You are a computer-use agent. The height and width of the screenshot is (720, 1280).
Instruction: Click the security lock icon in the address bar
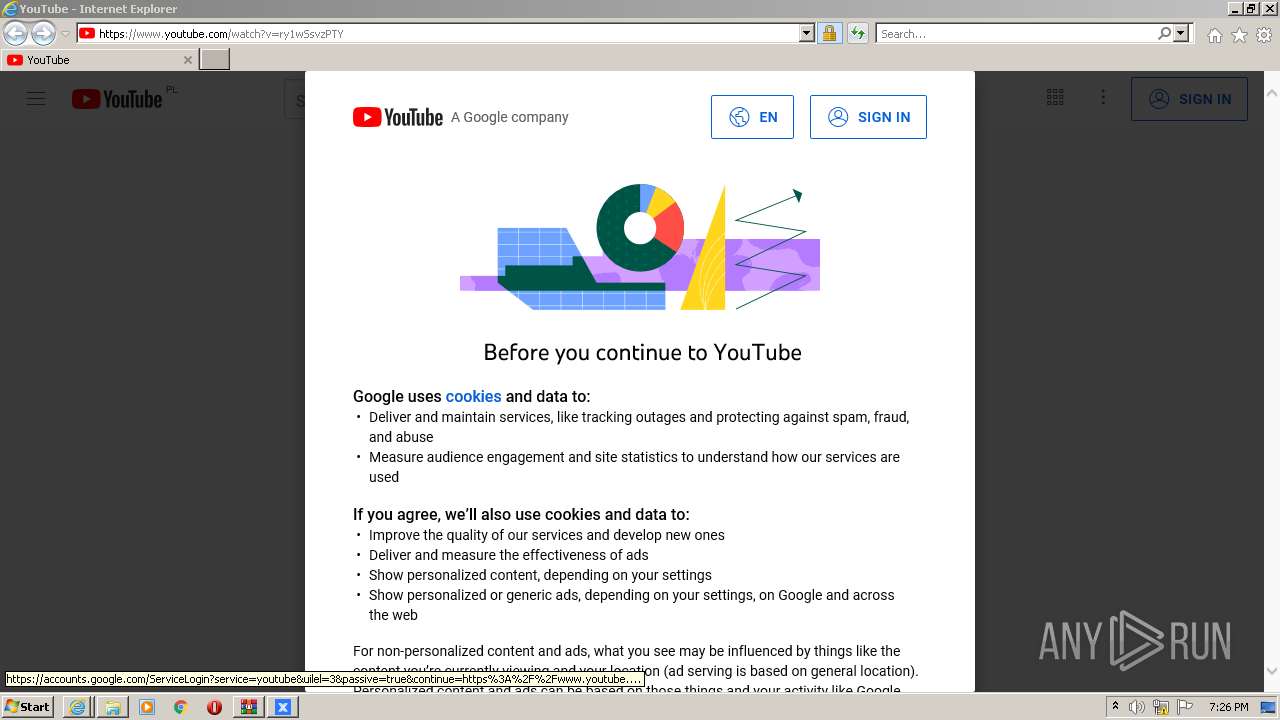pos(829,34)
